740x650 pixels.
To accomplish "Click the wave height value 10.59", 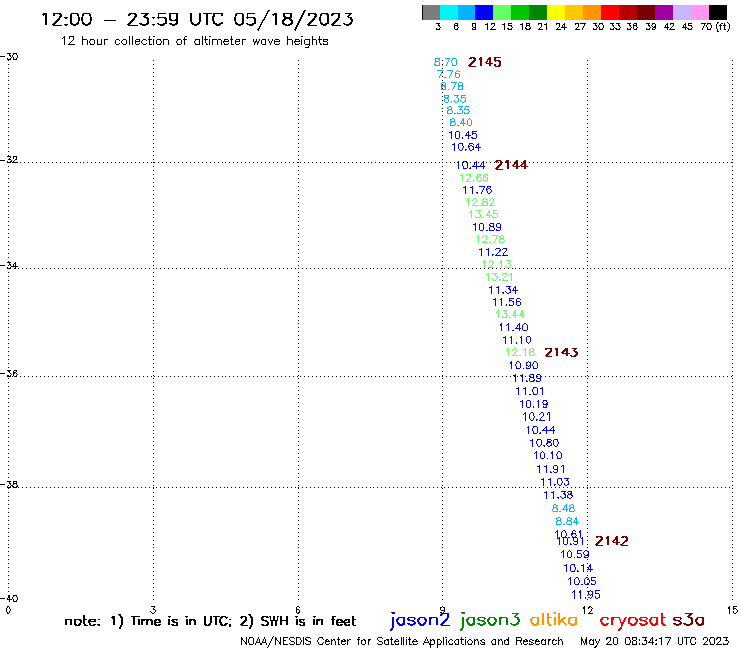I will point(575,555).
